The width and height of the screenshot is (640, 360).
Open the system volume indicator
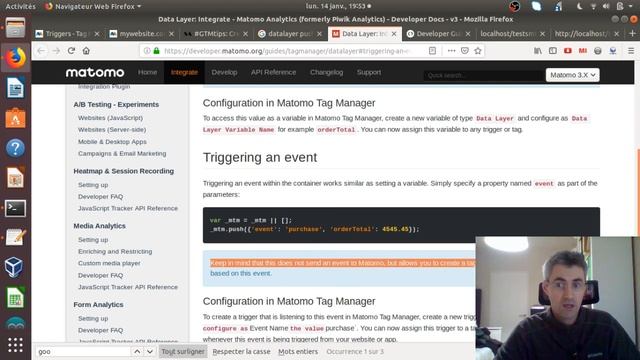click(606, 6)
